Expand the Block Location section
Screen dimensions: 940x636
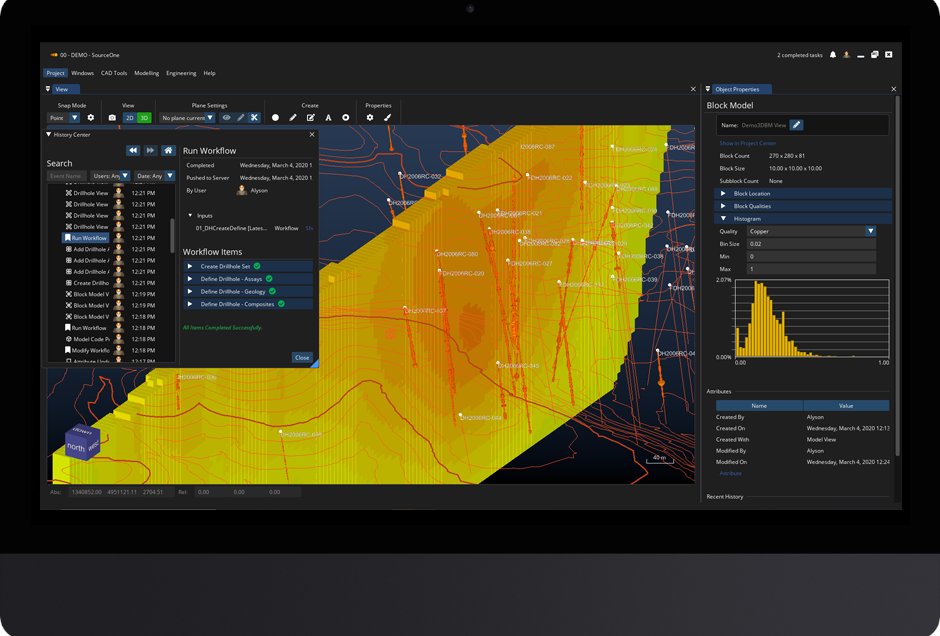(x=803, y=193)
